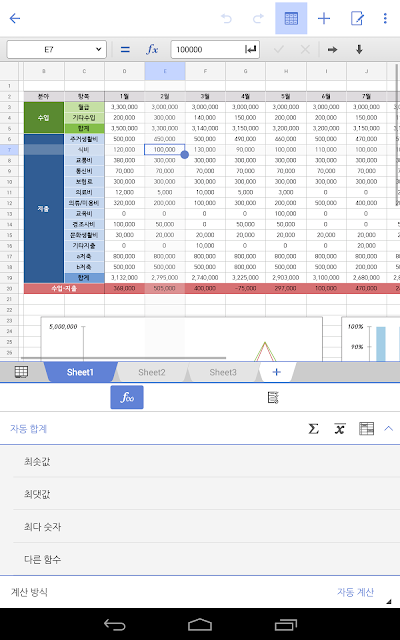Open the fx function inserter

tap(152, 49)
